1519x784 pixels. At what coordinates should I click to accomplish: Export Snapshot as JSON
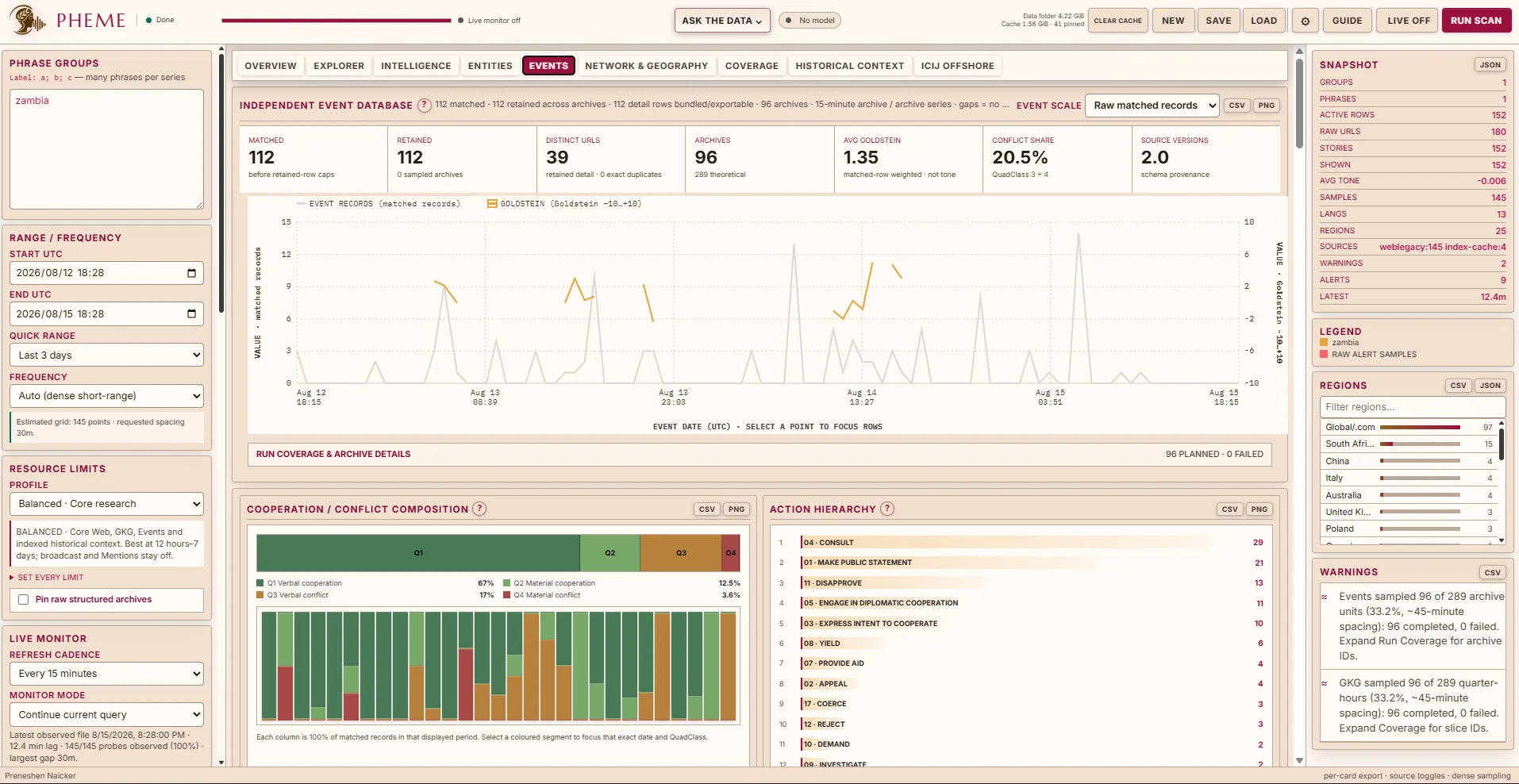[1490, 65]
